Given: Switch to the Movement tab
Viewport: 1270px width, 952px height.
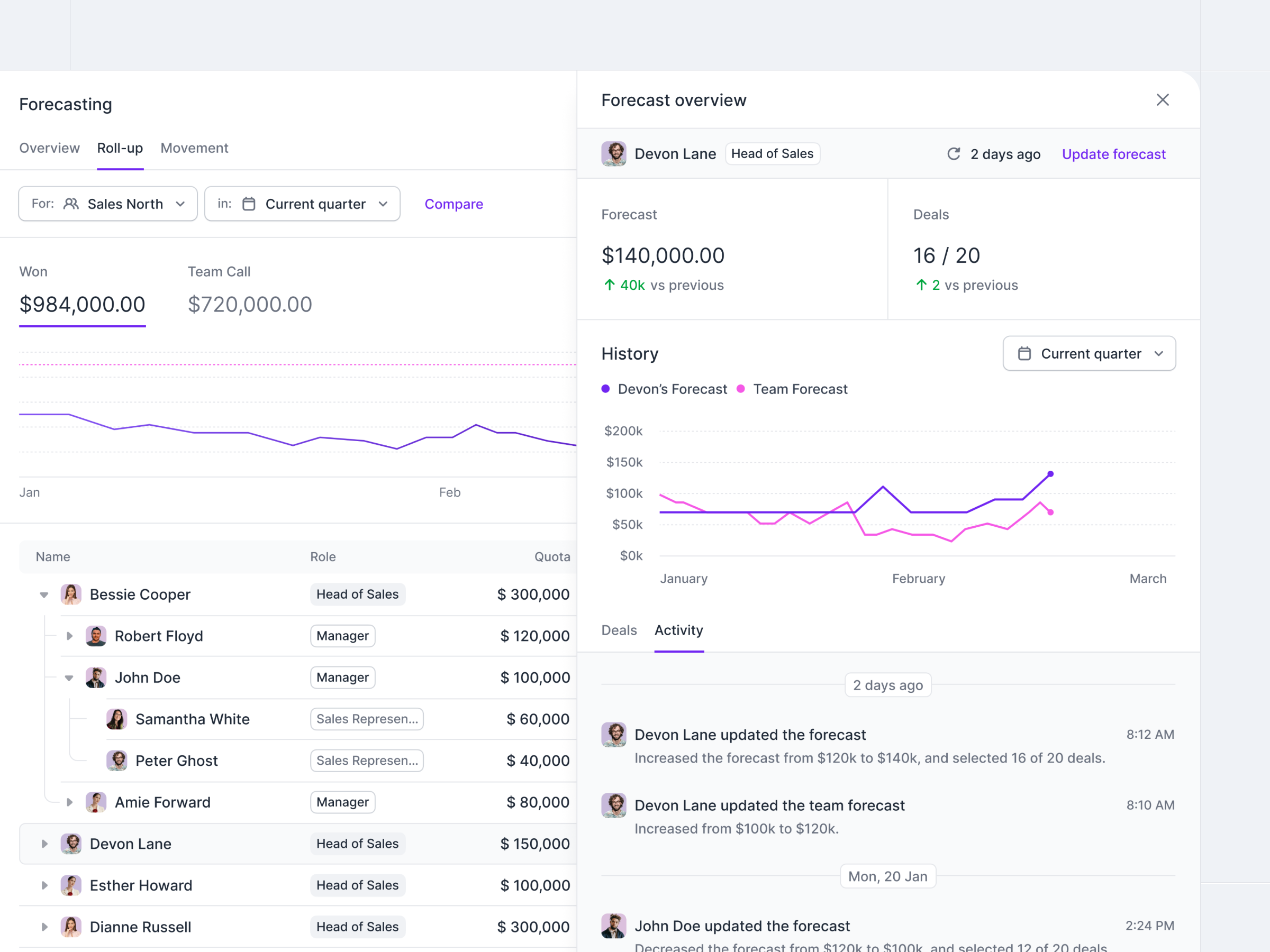Looking at the screenshot, I should pyautogui.click(x=194, y=148).
